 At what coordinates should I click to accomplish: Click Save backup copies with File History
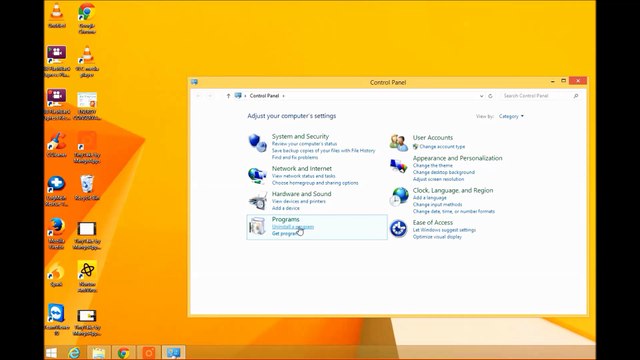pos(323,151)
